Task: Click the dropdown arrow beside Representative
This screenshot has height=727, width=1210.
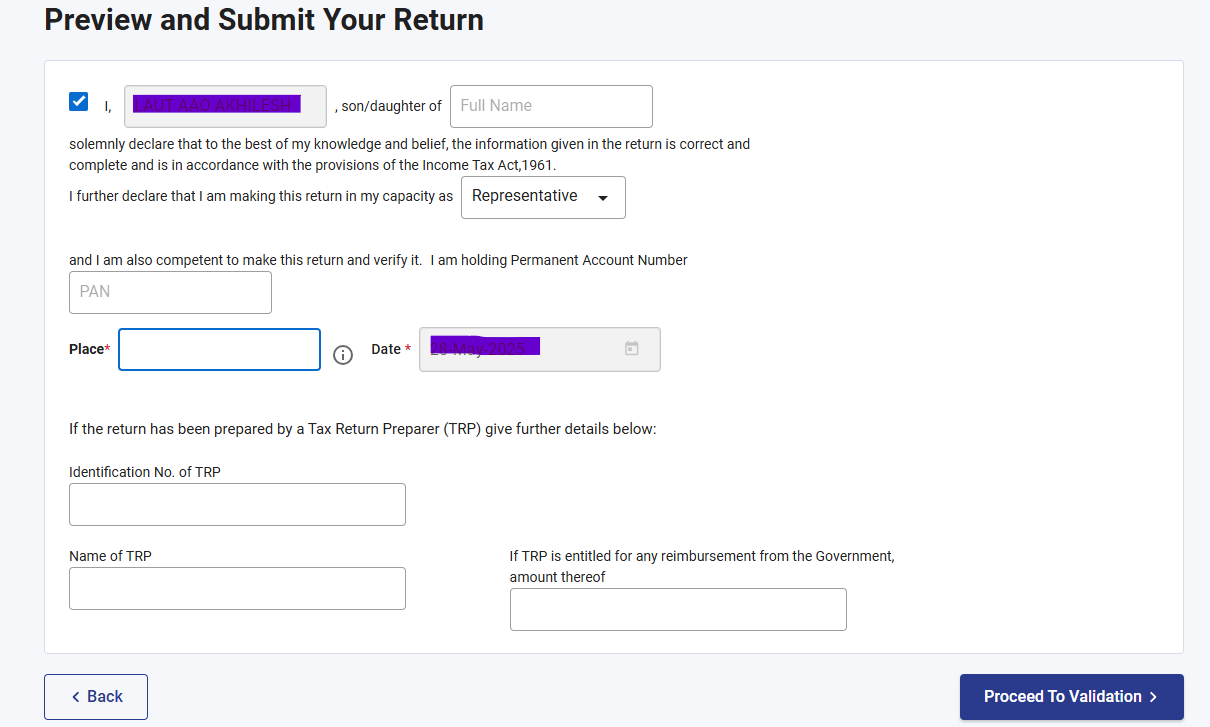Action: 603,198
